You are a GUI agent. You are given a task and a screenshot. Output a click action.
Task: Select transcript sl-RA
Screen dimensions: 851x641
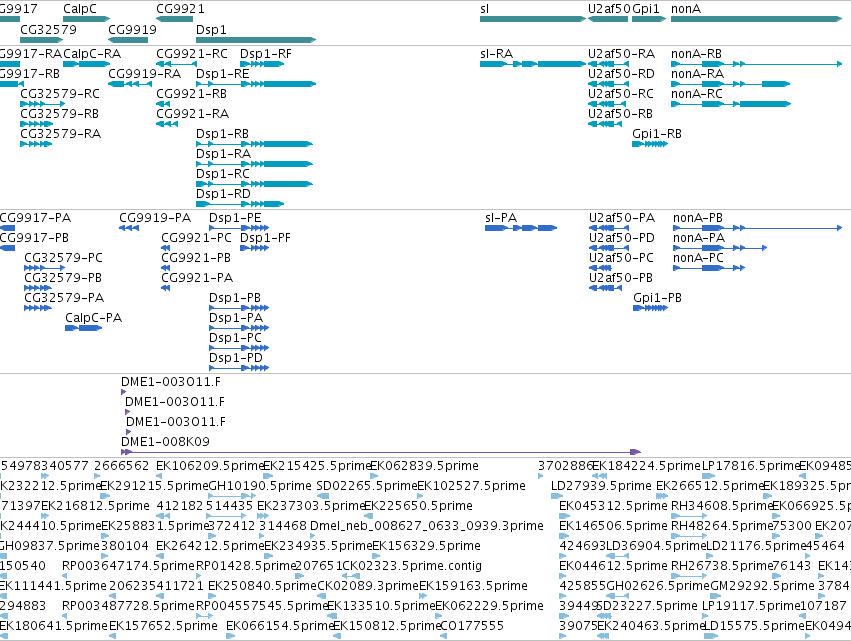click(533, 64)
